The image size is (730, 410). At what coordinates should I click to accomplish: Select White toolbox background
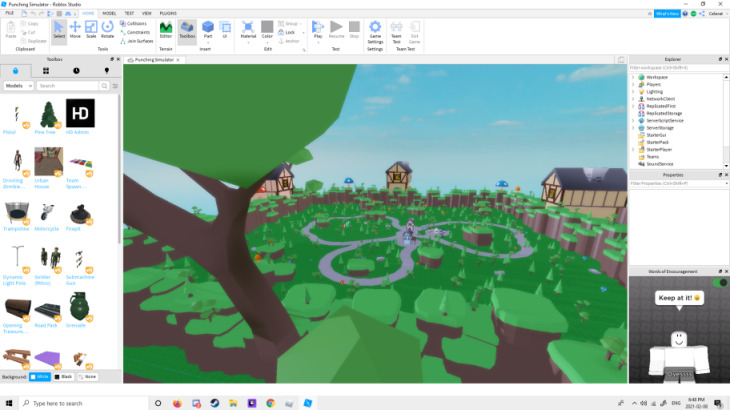(40, 376)
